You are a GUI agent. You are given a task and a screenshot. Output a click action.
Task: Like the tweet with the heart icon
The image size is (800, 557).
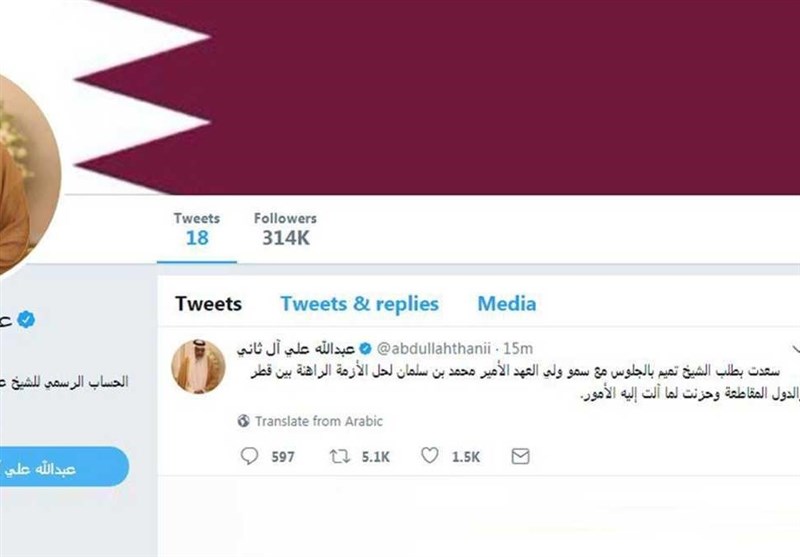tap(430, 455)
